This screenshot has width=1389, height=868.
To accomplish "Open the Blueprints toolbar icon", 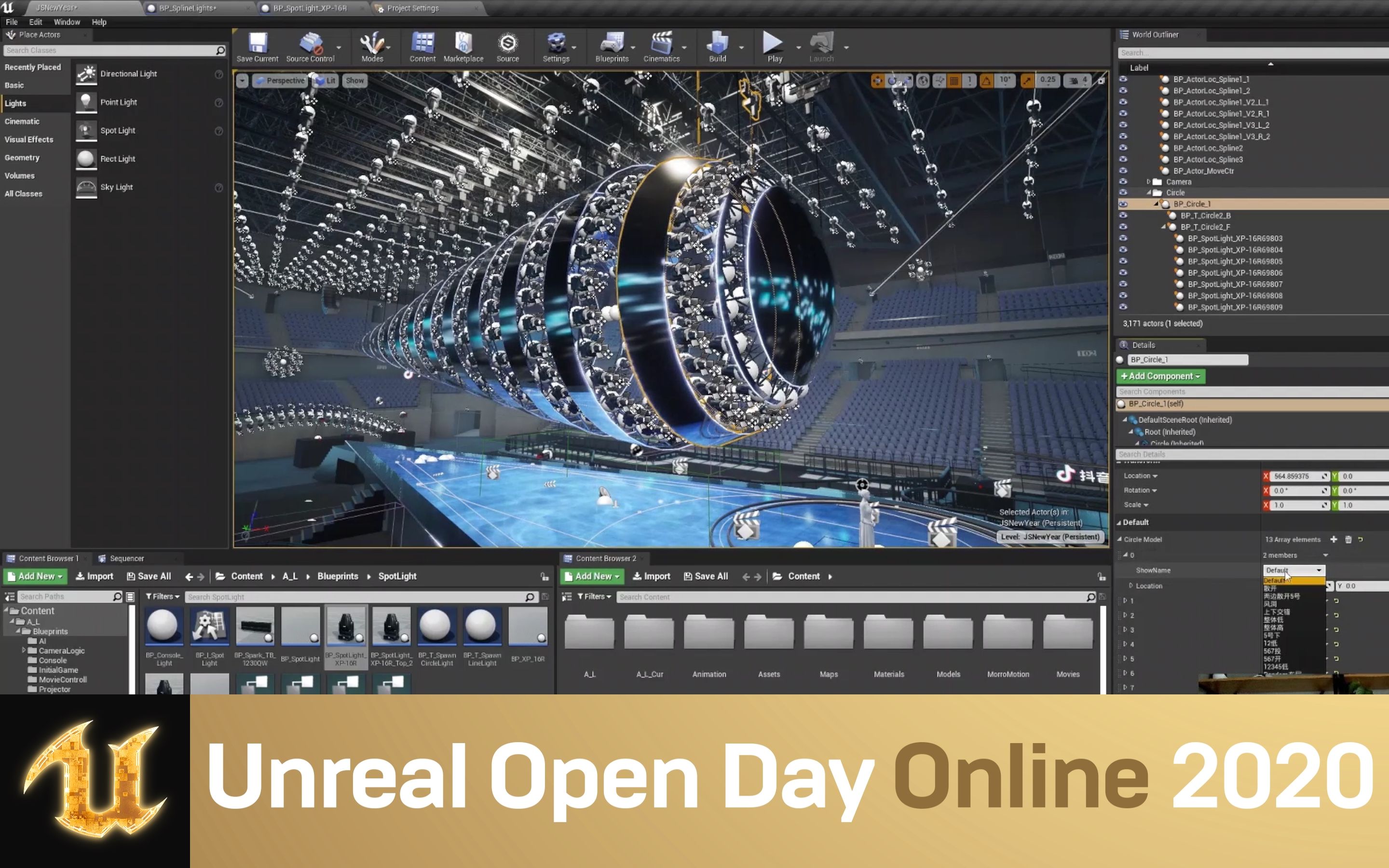I will 612,47.
